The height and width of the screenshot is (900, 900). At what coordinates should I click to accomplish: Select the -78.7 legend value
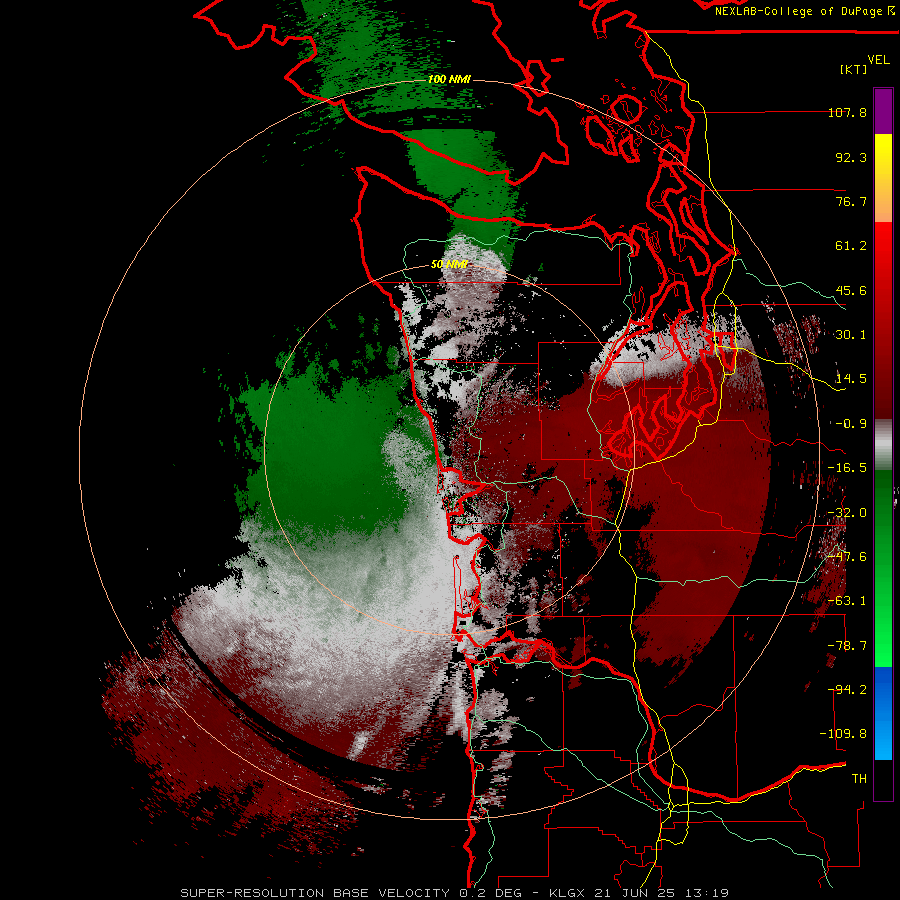coord(847,646)
